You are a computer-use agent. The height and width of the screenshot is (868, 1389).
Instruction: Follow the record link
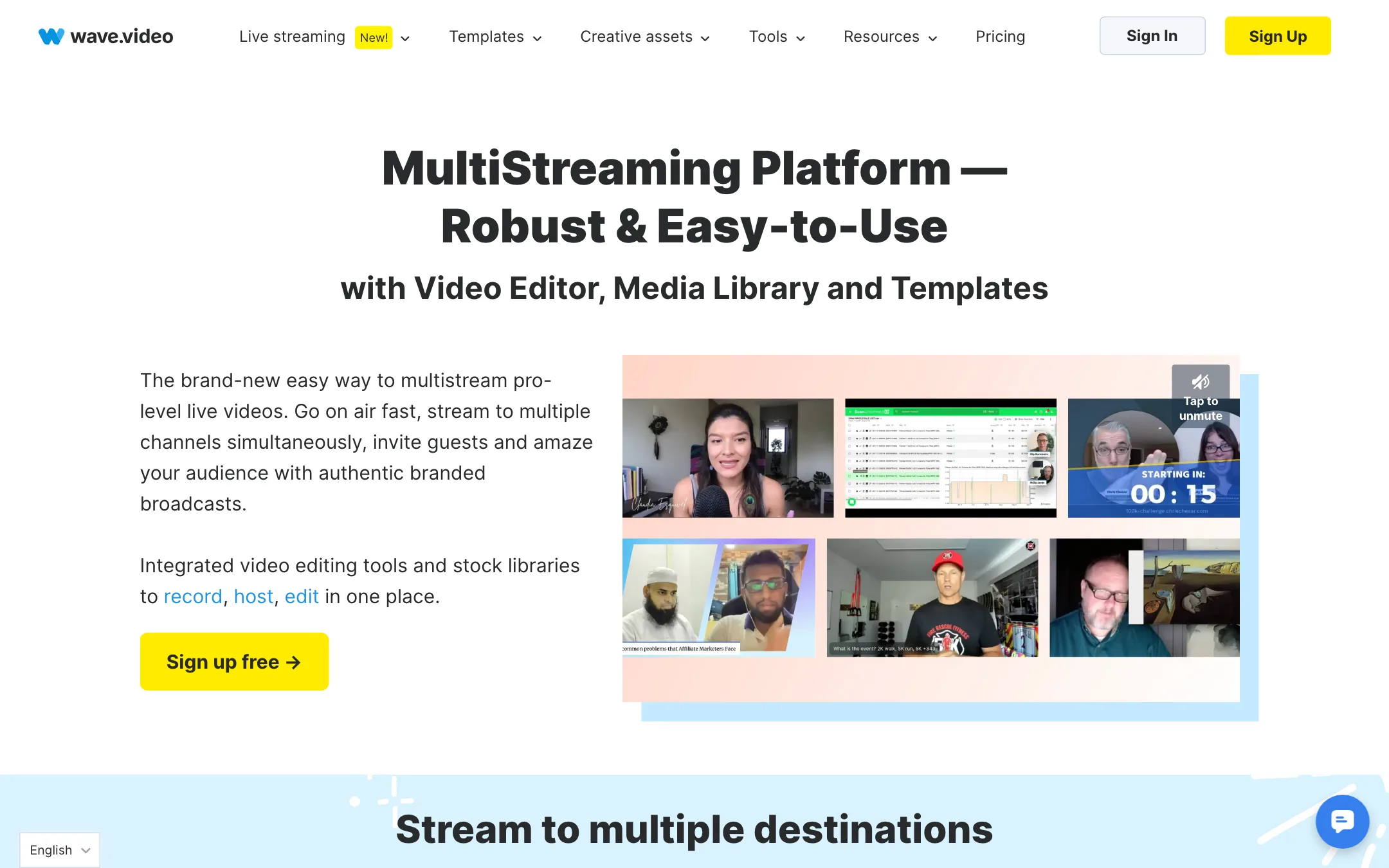[x=193, y=596]
